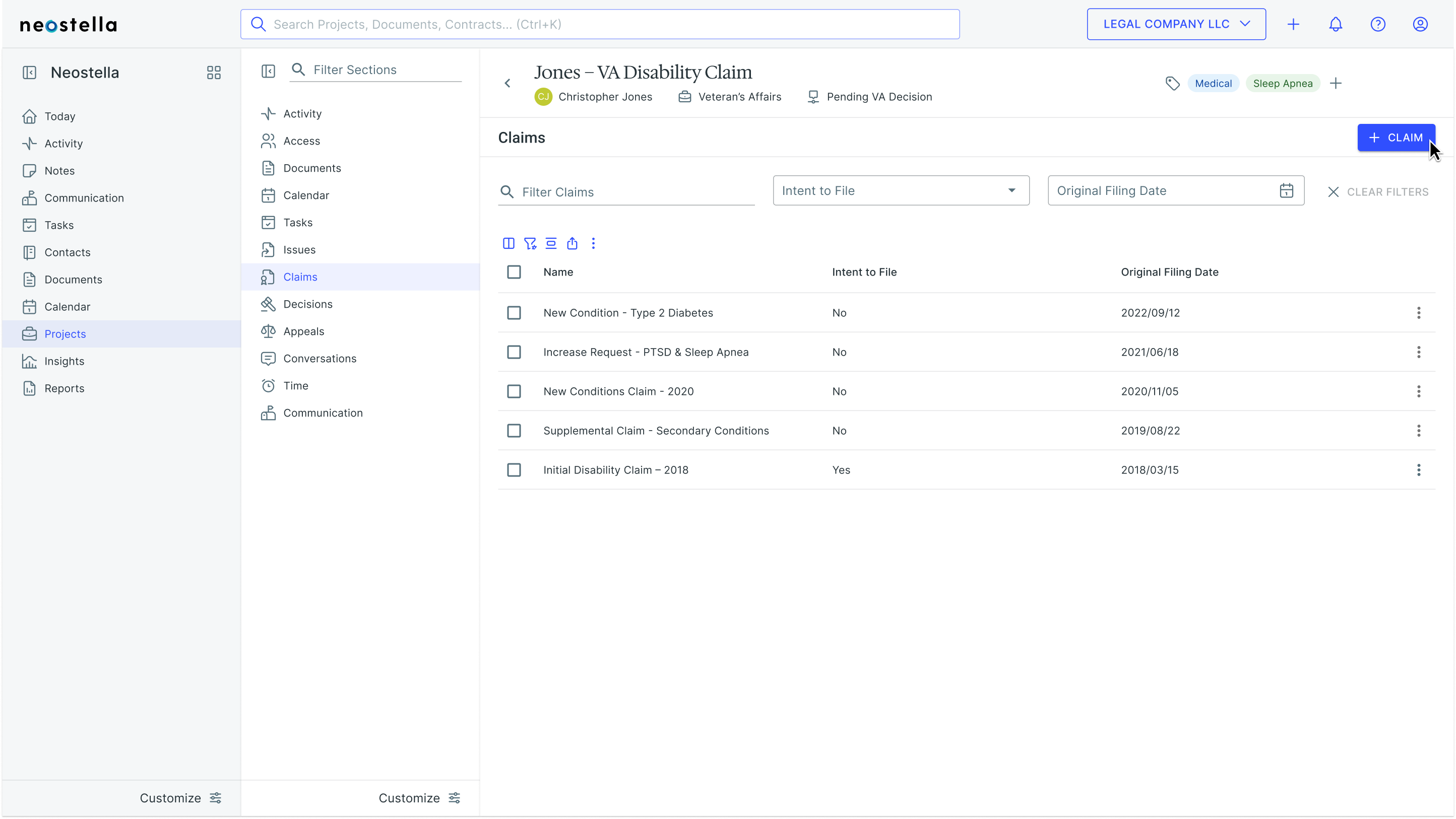Collapse the Neostella main sidebar
The height and width of the screenshot is (819, 1456).
coord(29,73)
